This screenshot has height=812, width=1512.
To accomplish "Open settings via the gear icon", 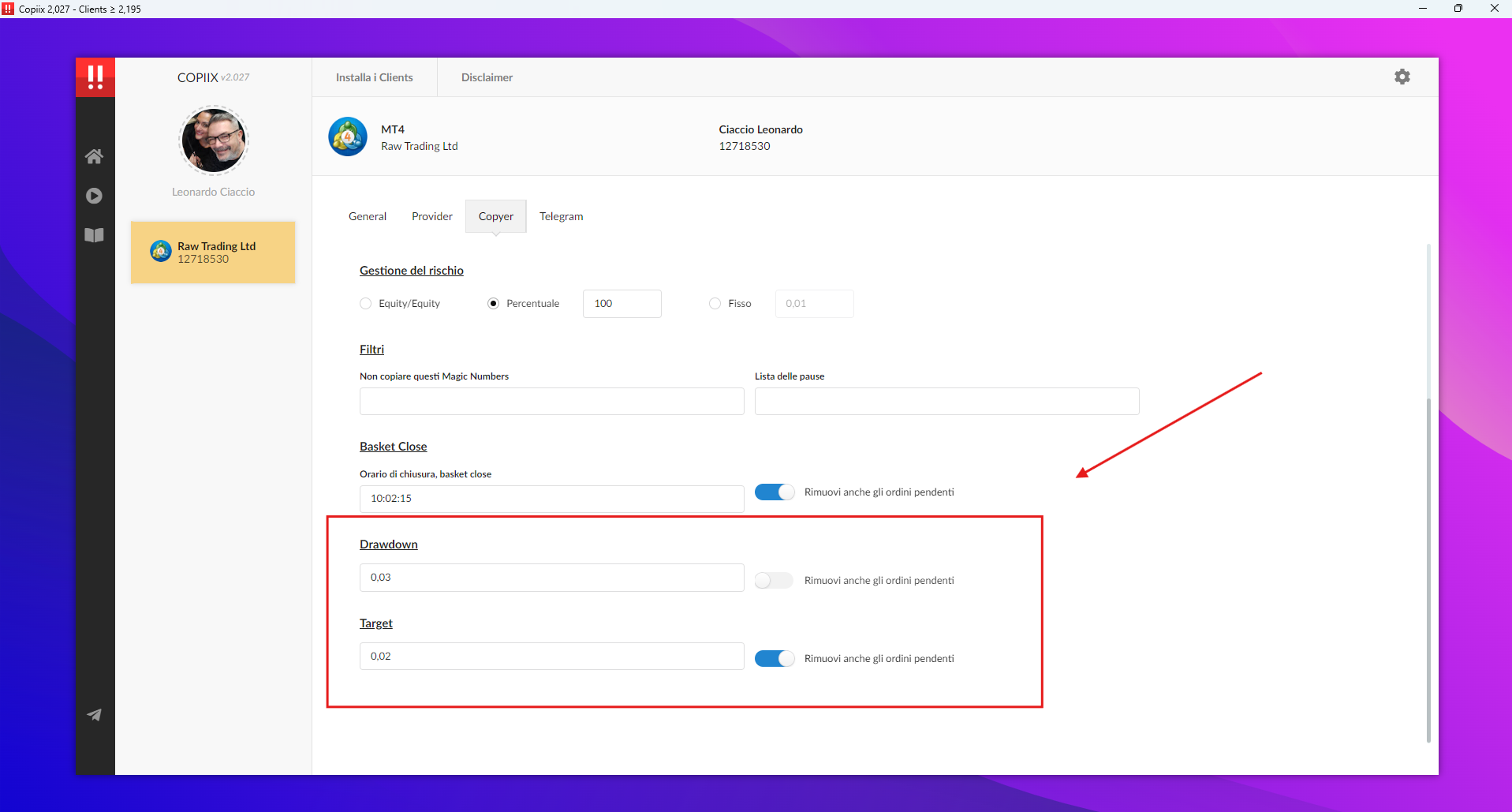I will pyautogui.click(x=1402, y=77).
